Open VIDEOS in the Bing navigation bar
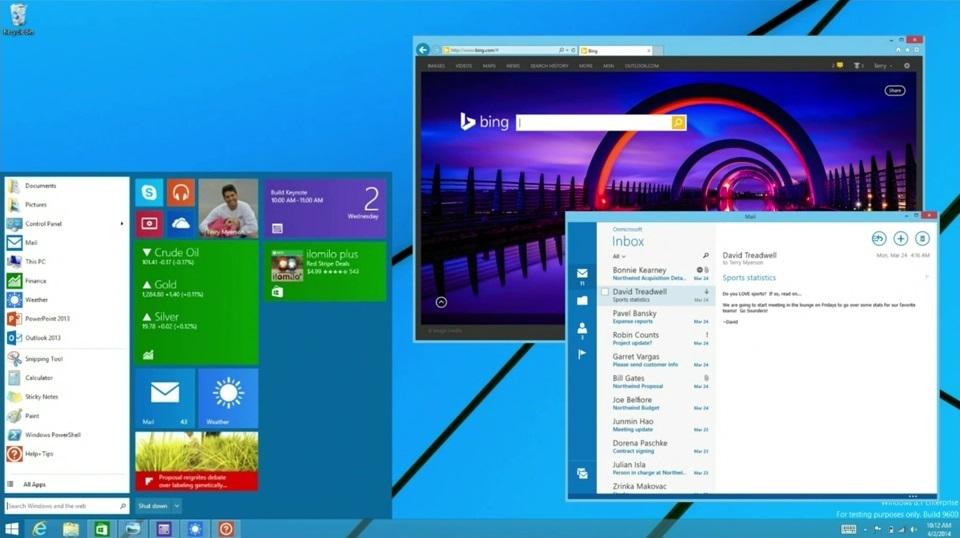 pos(463,65)
